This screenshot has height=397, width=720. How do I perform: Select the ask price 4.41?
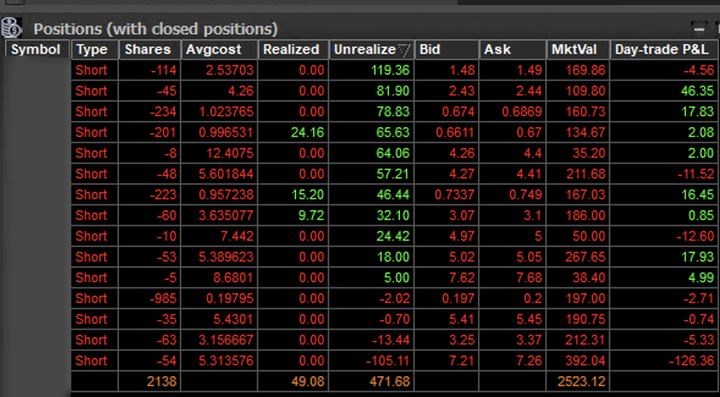pyautogui.click(x=512, y=174)
